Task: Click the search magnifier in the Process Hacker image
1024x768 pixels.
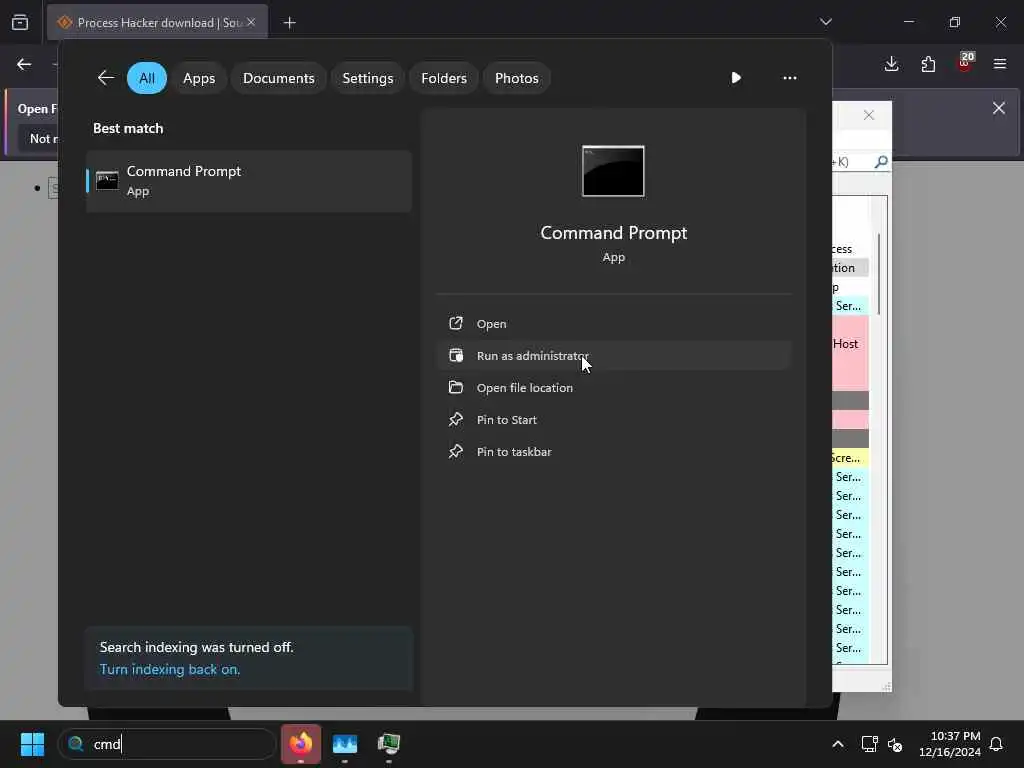Action: tap(881, 161)
